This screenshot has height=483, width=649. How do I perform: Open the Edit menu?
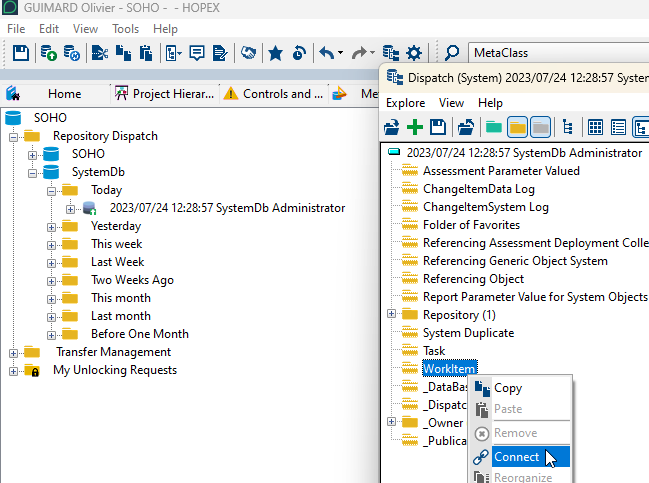click(x=49, y=29)
